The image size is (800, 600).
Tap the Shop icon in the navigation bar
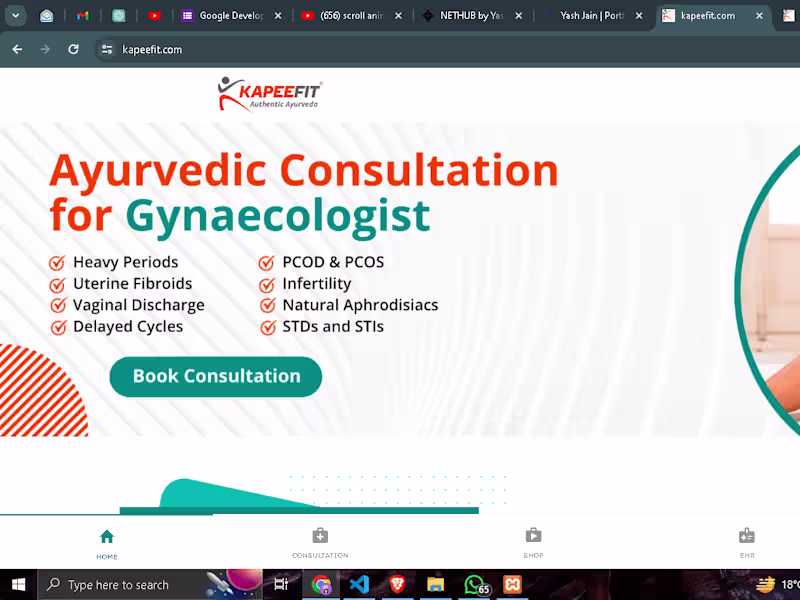pos(533,535)
